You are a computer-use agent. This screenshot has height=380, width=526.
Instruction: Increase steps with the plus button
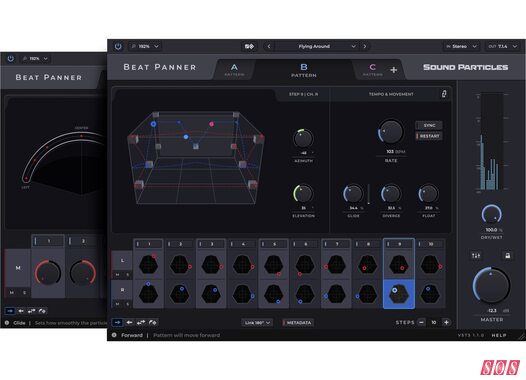click(x=446, y=322)
